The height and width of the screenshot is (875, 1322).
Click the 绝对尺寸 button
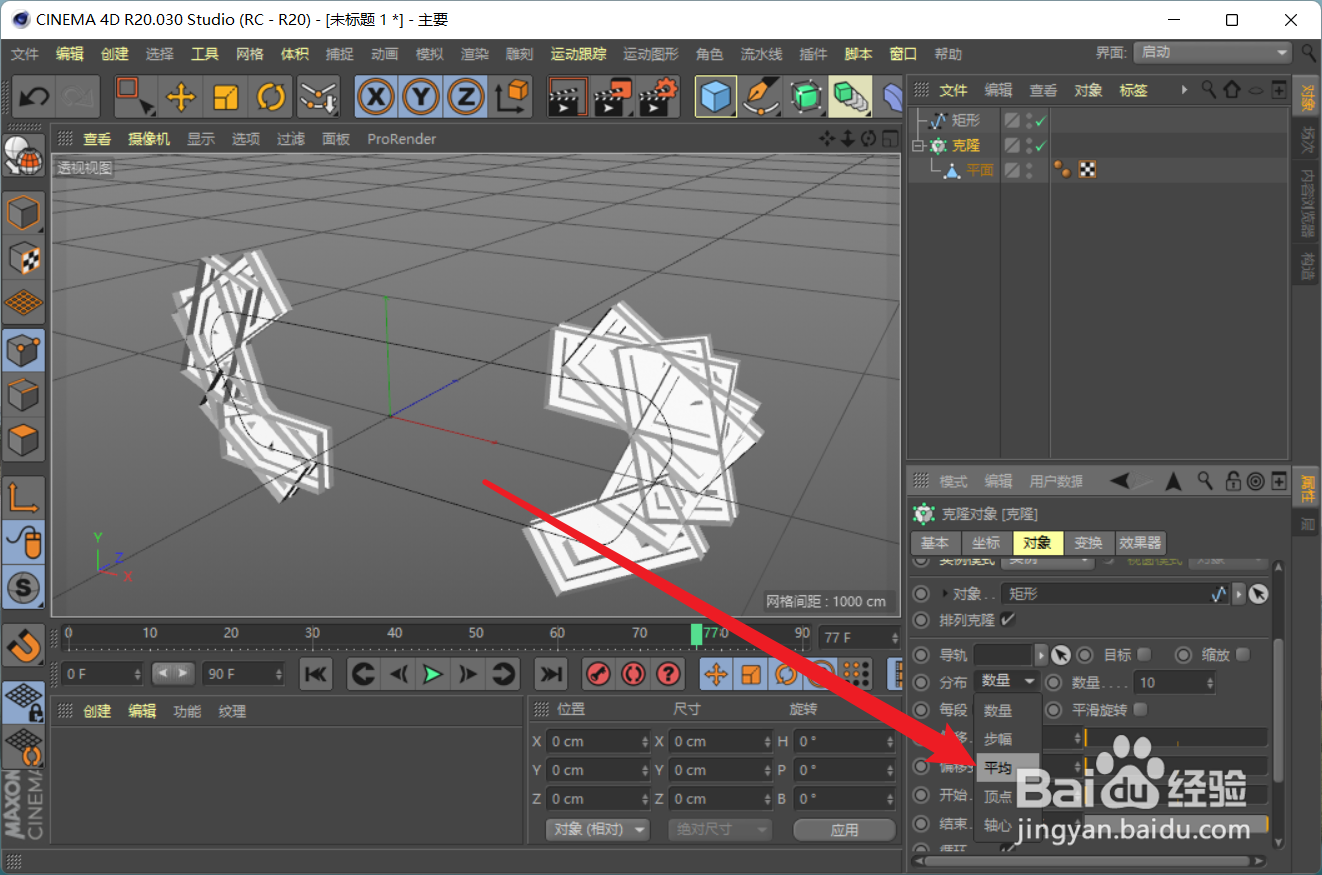coord(719,829)
